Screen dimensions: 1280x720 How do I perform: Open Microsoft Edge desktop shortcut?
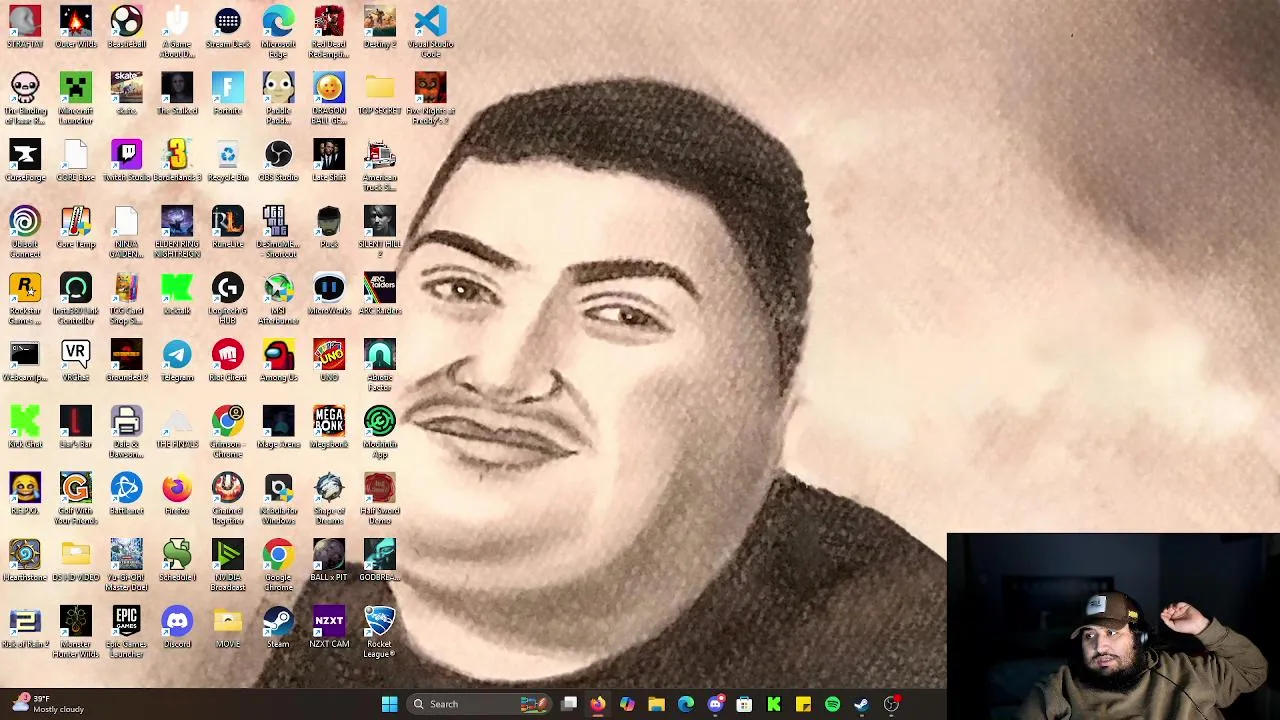point(278,32)
